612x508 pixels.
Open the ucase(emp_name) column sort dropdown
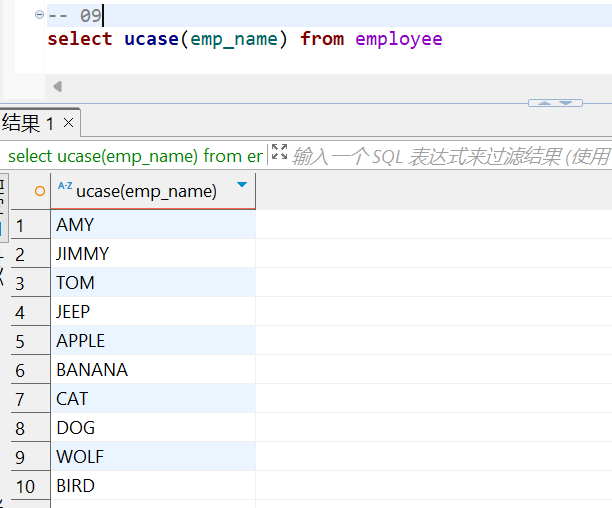pyautogui.click(x=242, y=186)
